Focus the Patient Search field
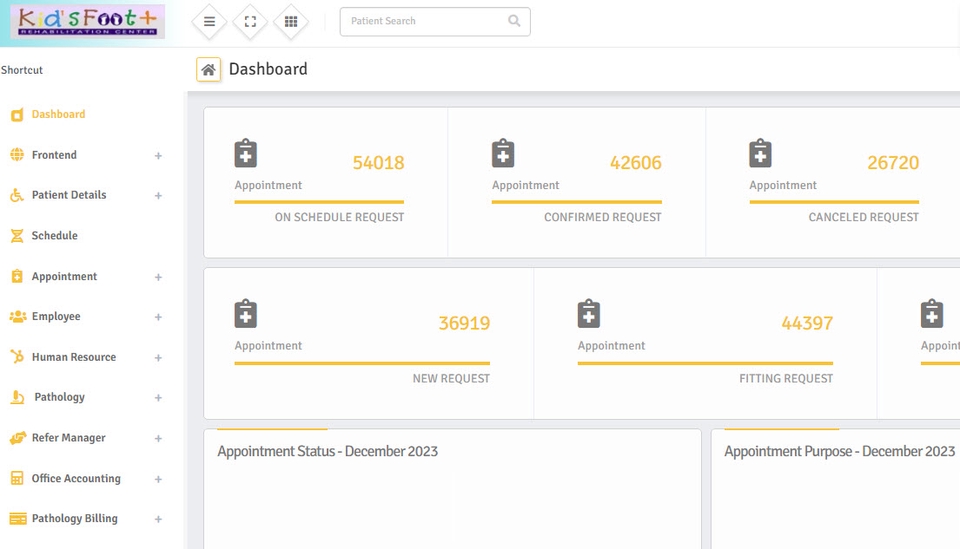Screen dimensions: 960x549 click(x=435, y=21)
